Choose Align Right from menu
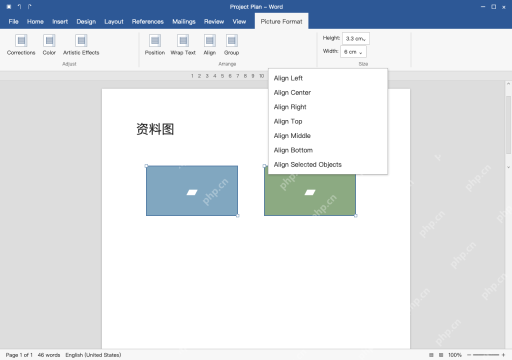 point(328,107)
